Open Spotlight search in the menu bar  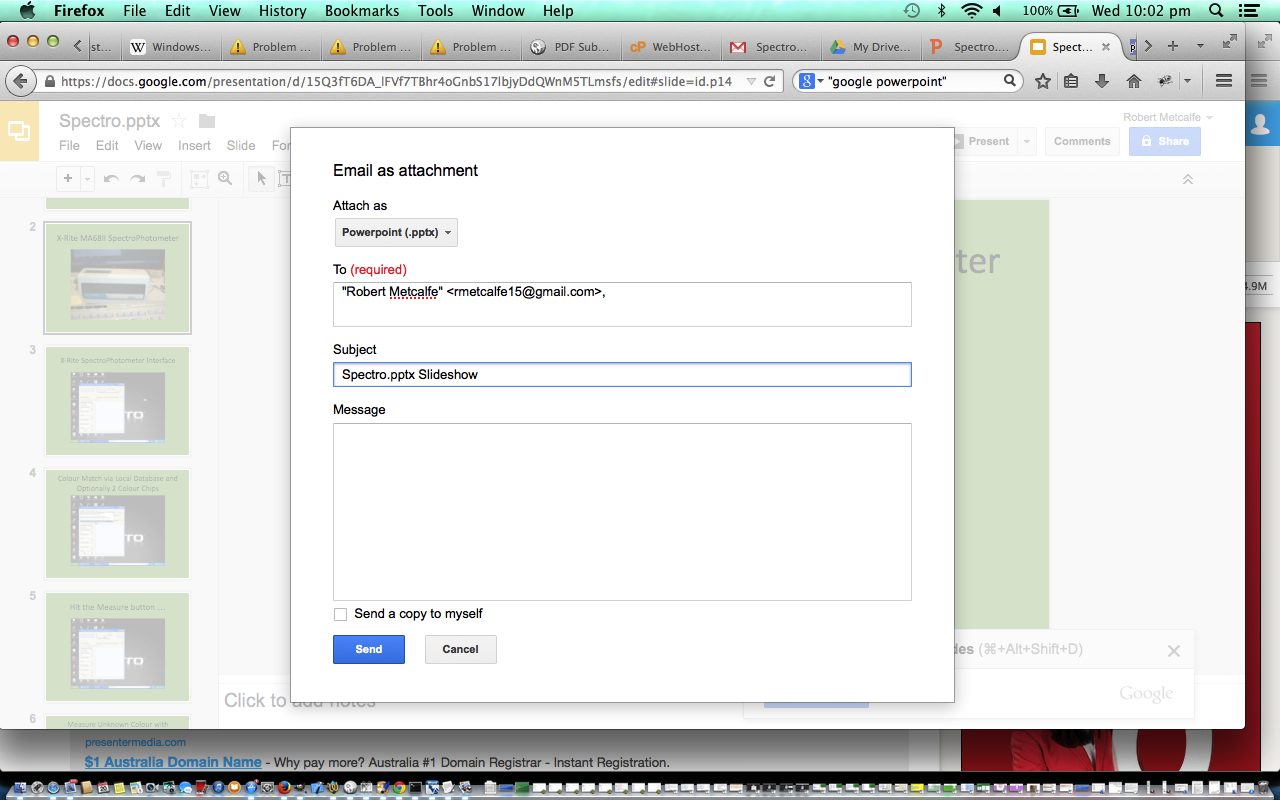click(1216, 11)
